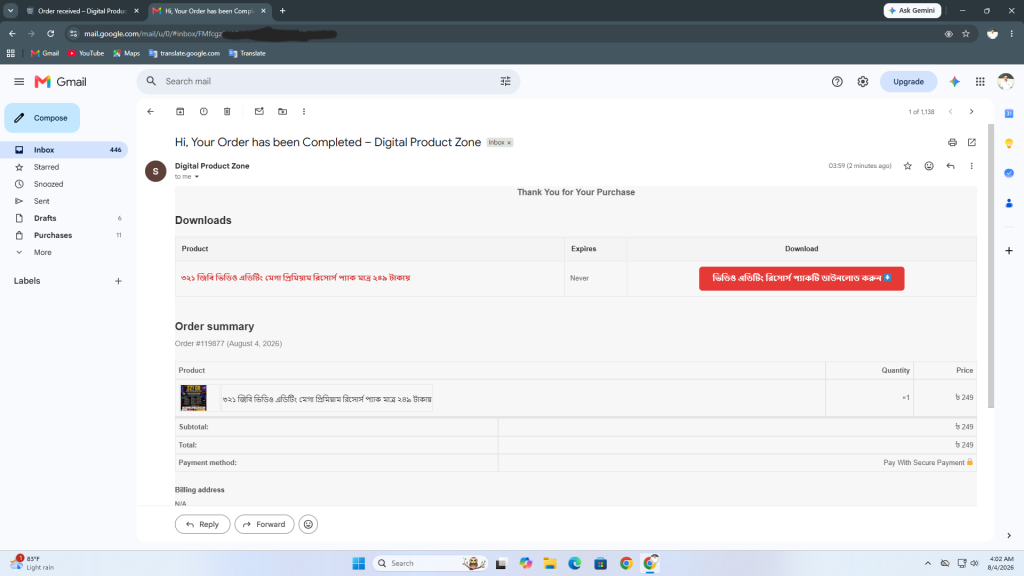Mark email as unread icon
The height and width of the screenshot is (576, 1024).
pyautogui.click(x=259, y=112)
